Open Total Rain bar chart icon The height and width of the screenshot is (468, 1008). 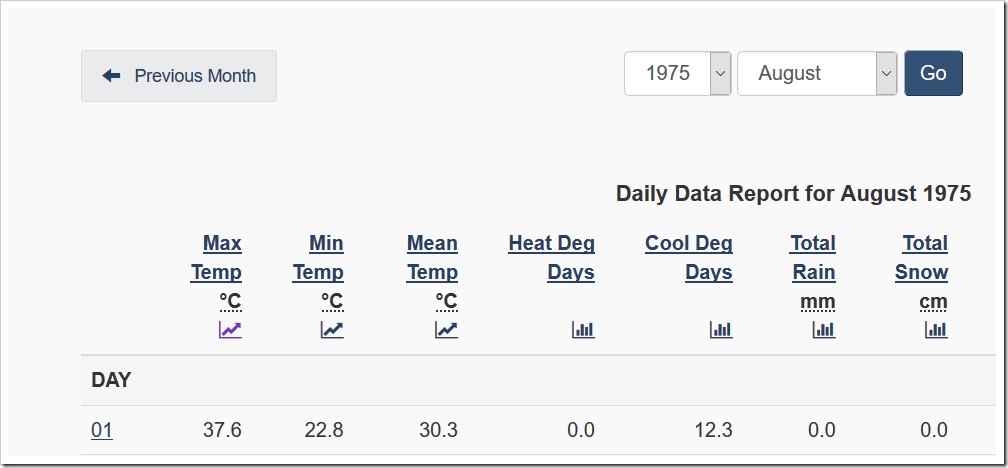tap(824, 330)
